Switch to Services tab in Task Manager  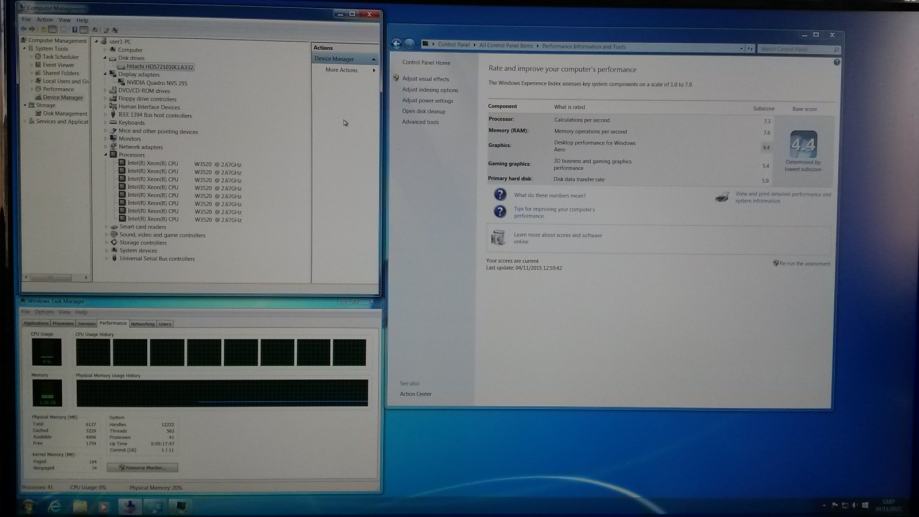(86, 324)
